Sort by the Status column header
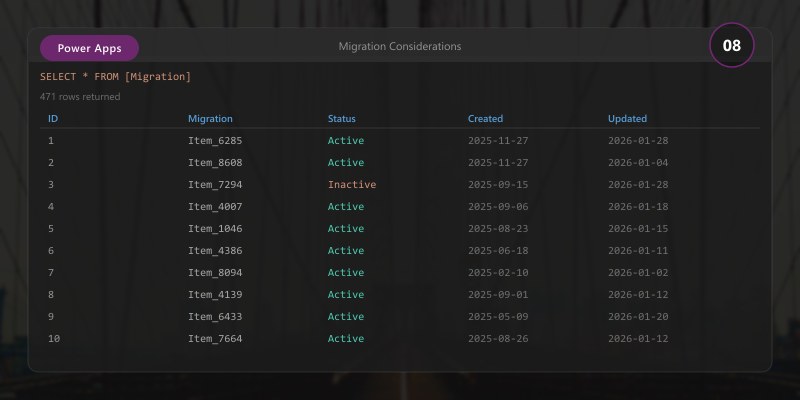 pyautogui.click(x=341, y=118)
